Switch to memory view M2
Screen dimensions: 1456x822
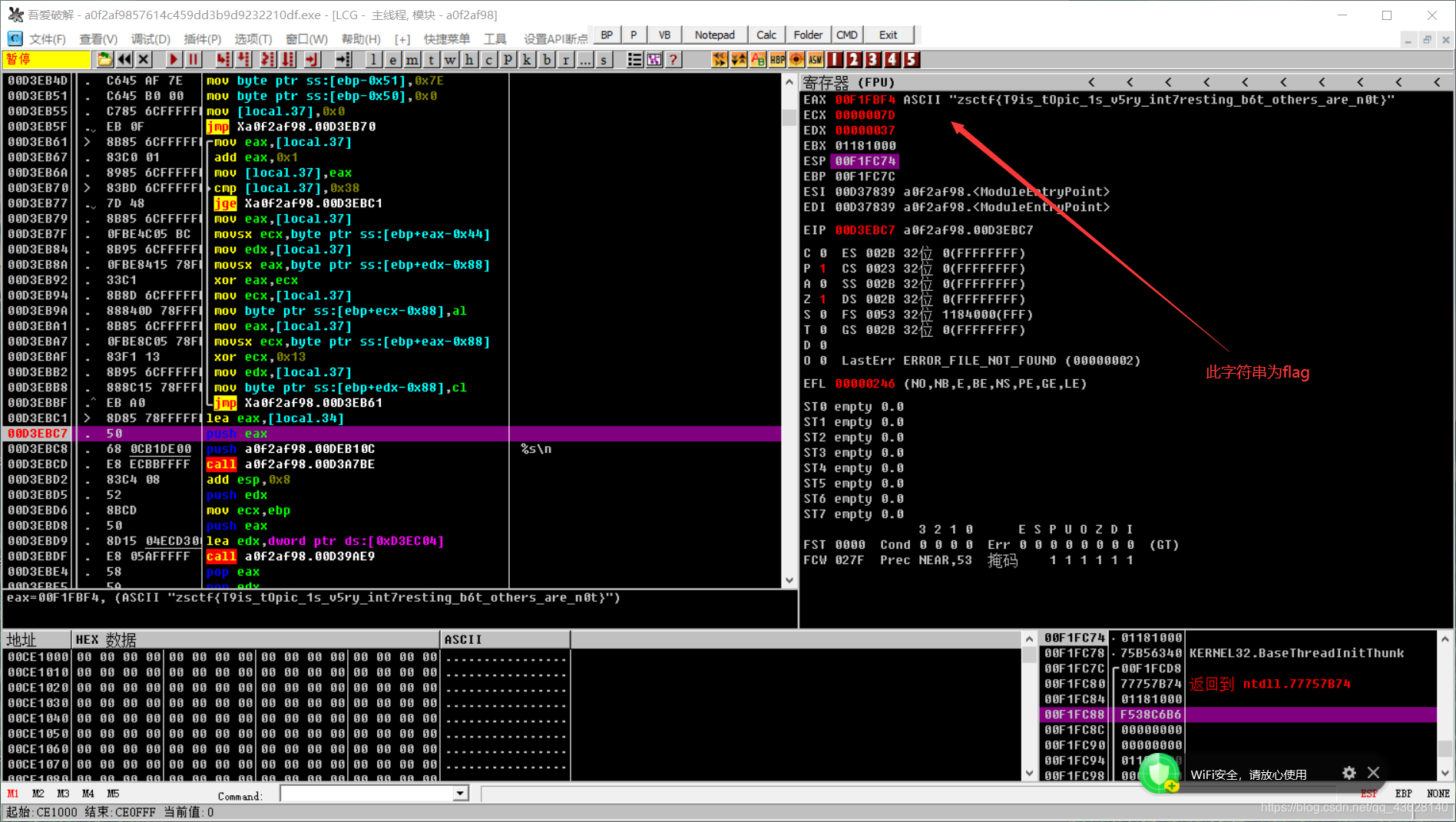point(38,794)
